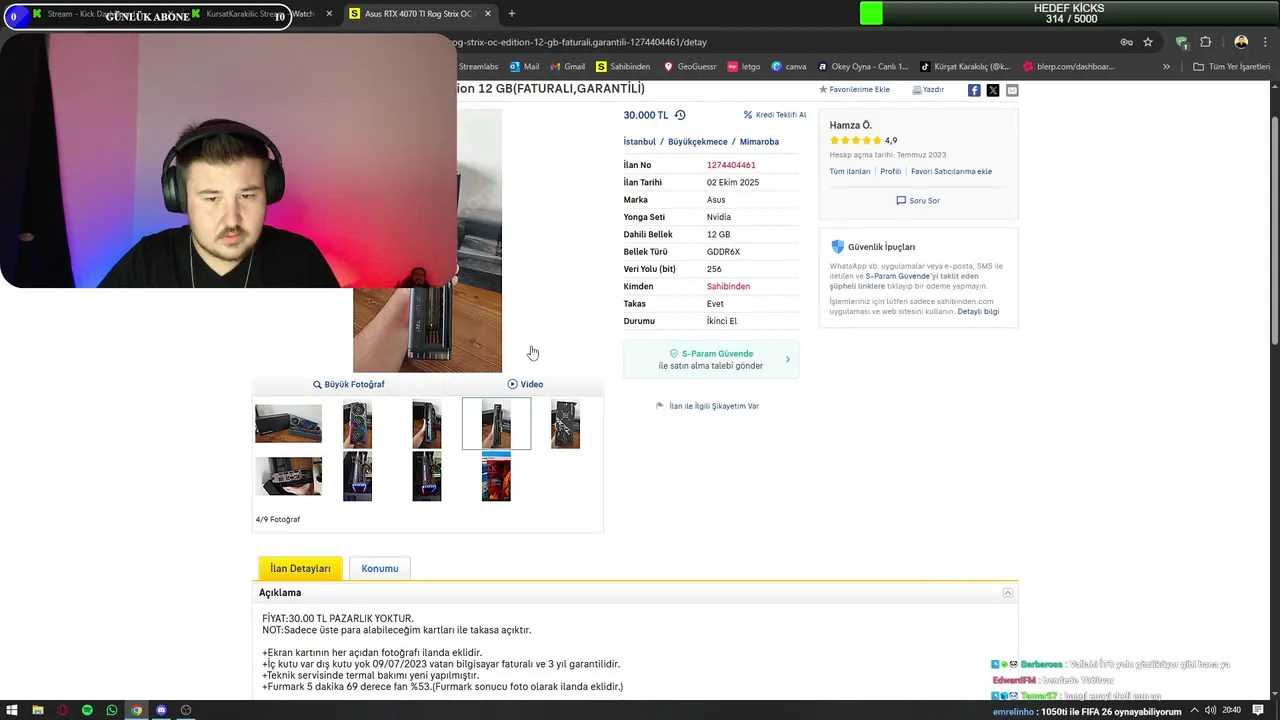Open File Explorer from taskbar
The width and height of the screenshot is (1280, 720).
[38, 710]
